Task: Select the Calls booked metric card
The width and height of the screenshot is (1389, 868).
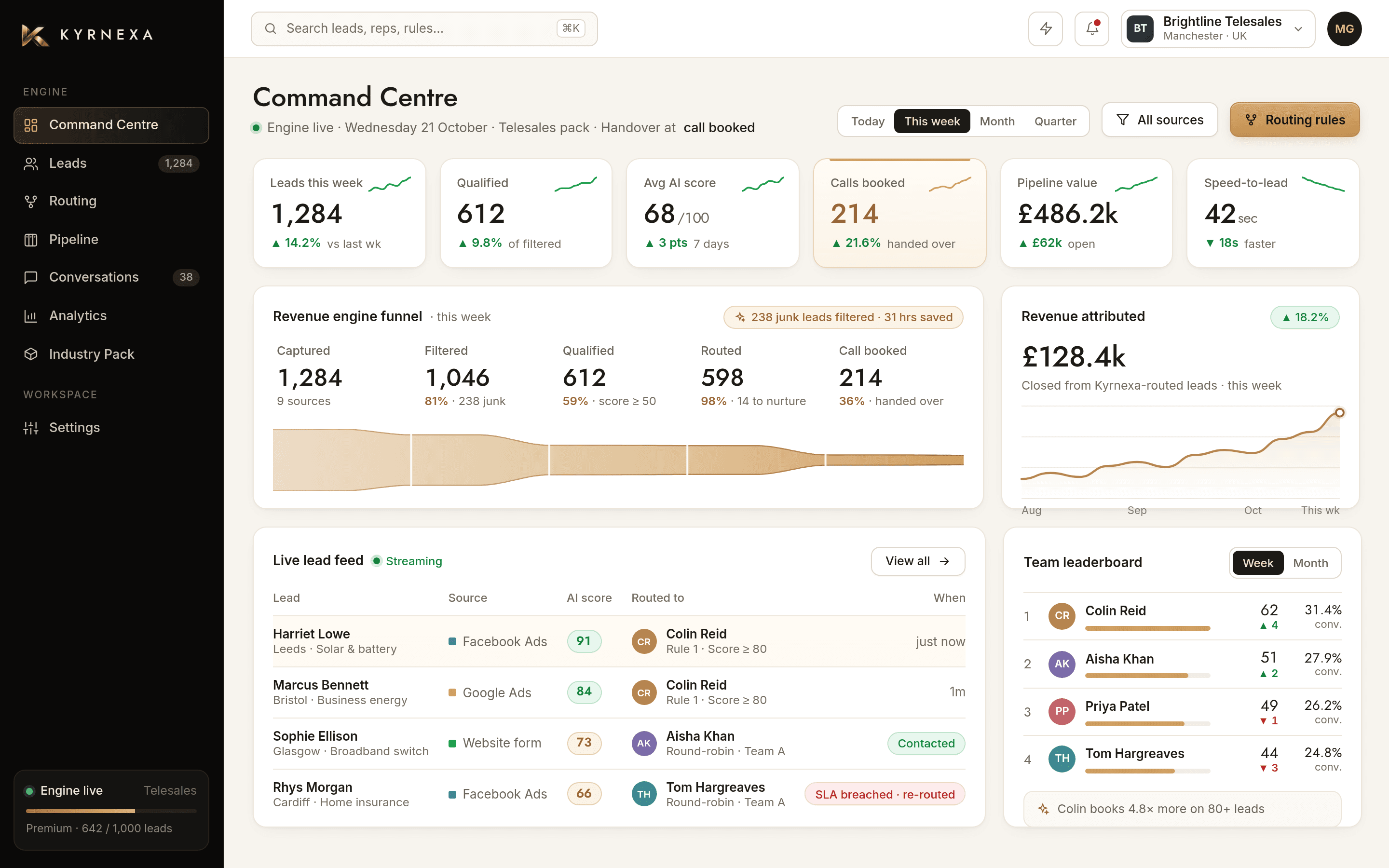Action: [899, 213]
